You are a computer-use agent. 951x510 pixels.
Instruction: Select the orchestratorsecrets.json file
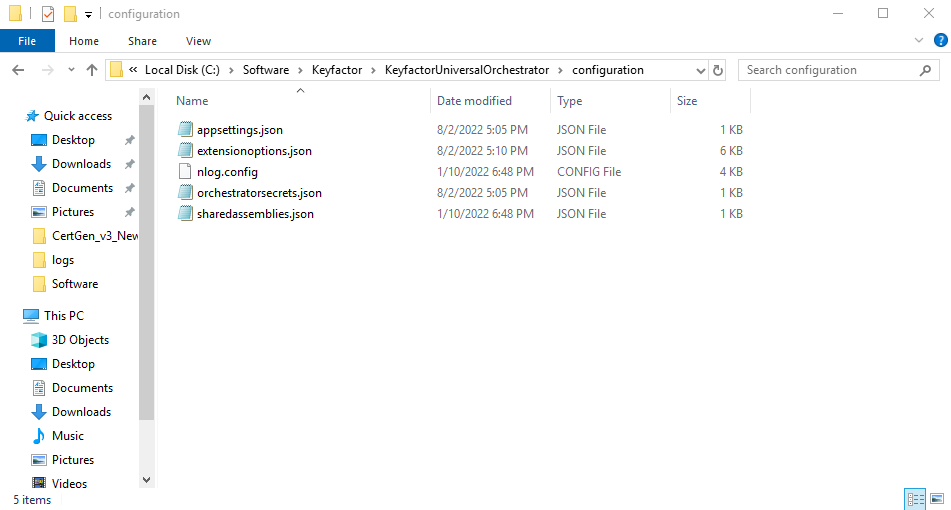pyautogui.click(x=259, y=193)
